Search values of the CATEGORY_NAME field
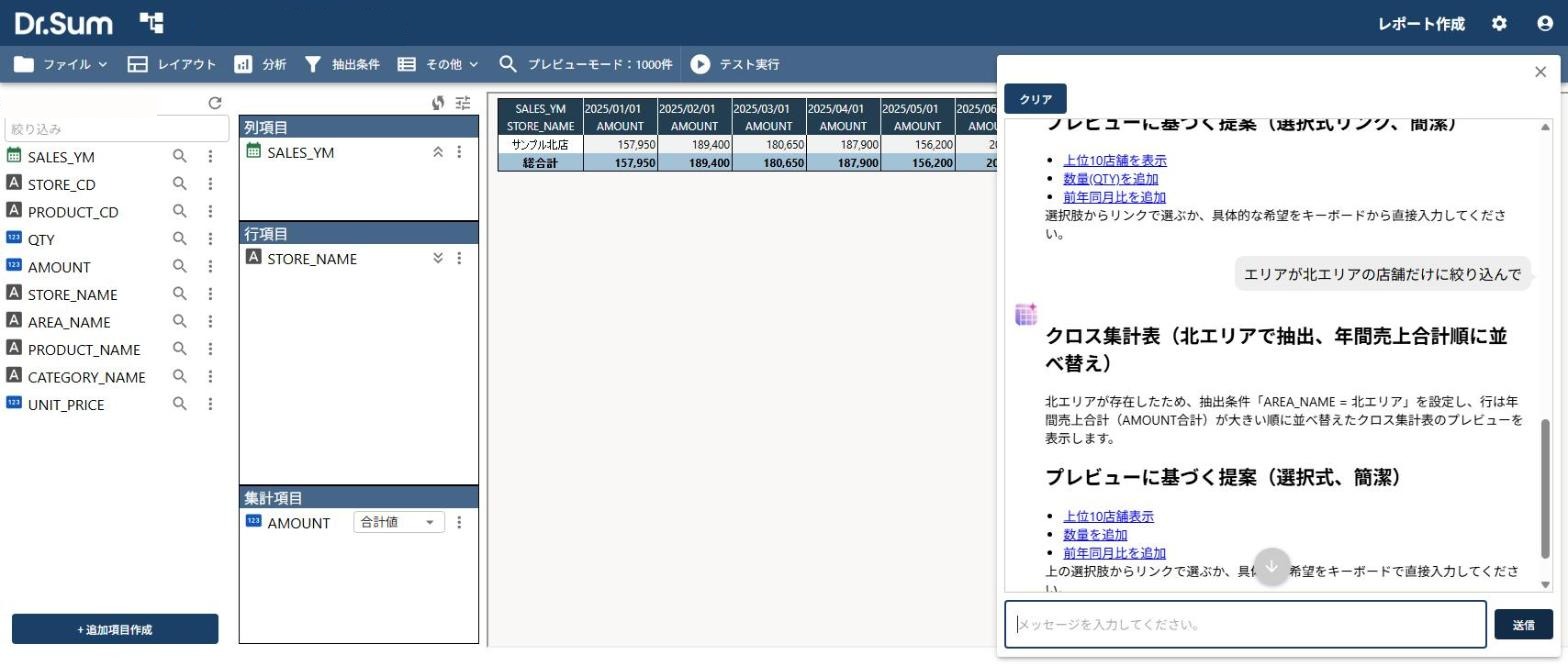Screen dimensions: 1568x666 (180, 376)
